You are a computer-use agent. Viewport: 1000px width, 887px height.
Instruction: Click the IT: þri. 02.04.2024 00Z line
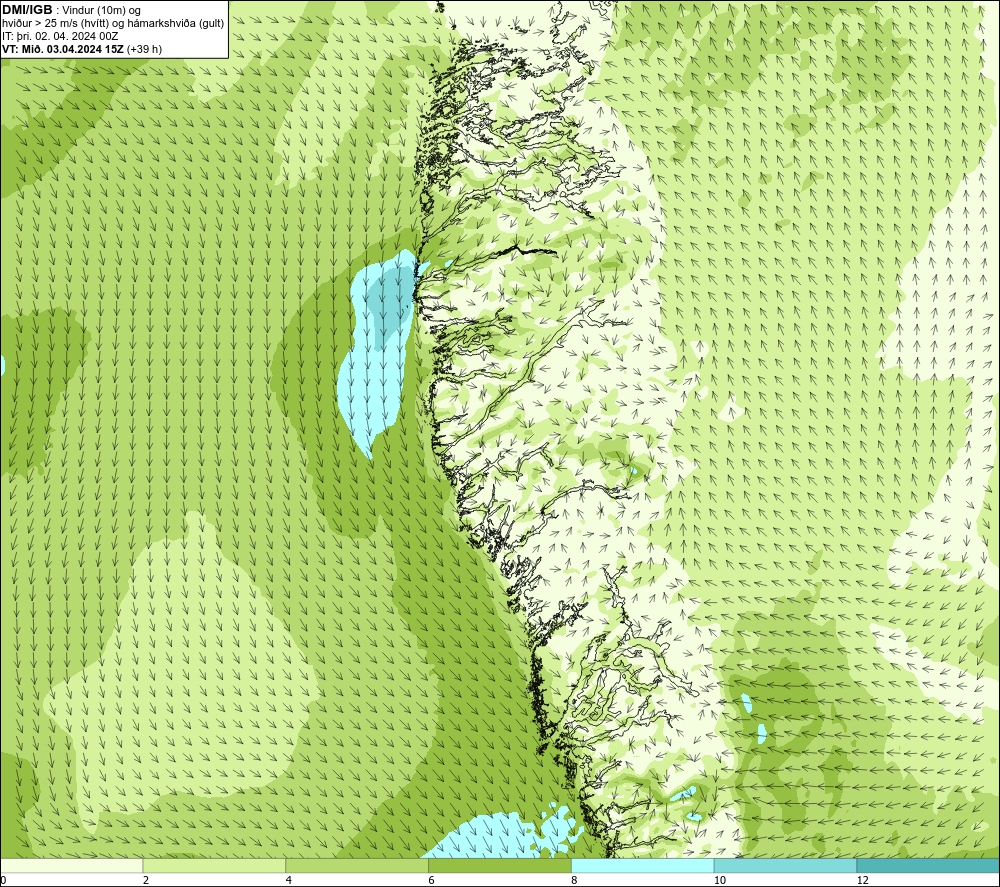coord(60,36)
